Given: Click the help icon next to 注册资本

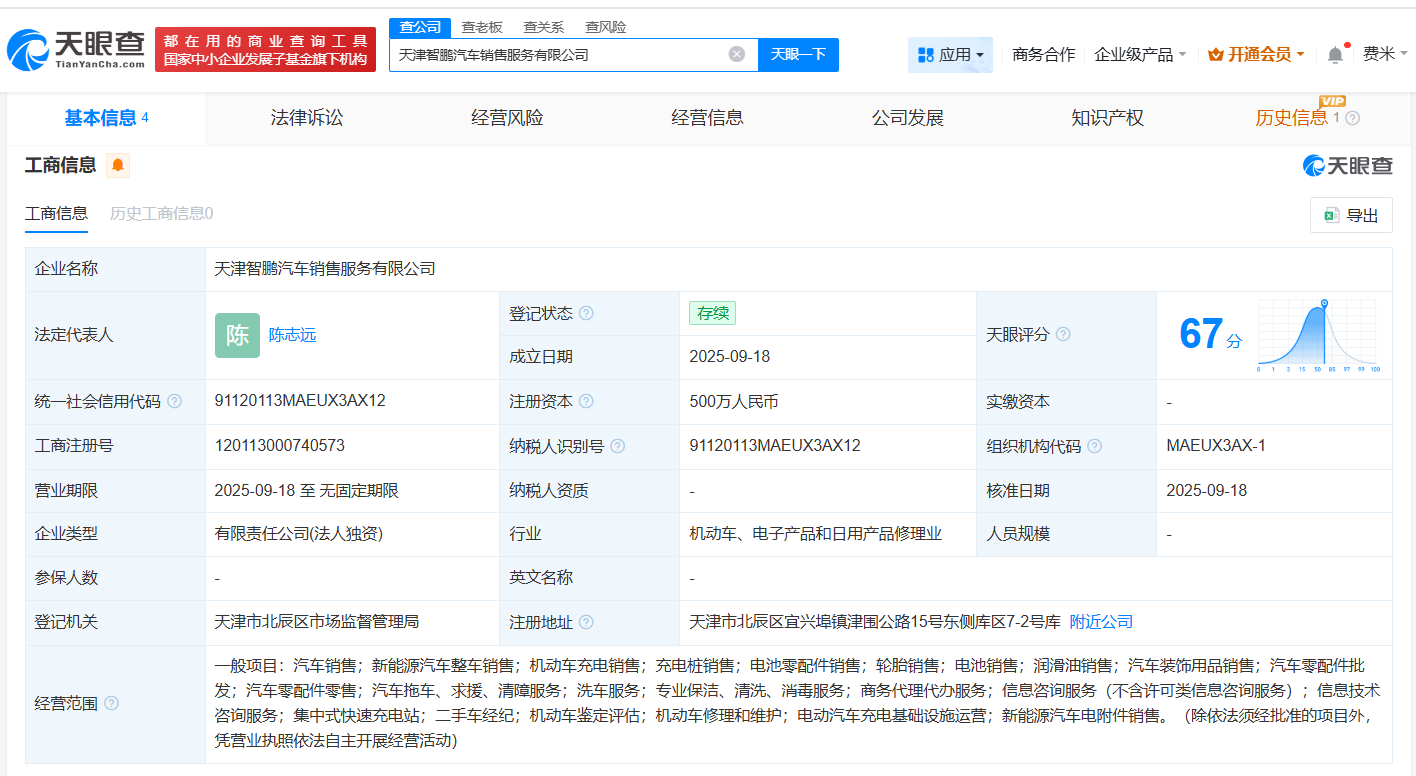Looking at the screenshot, I should coord(588,401).
